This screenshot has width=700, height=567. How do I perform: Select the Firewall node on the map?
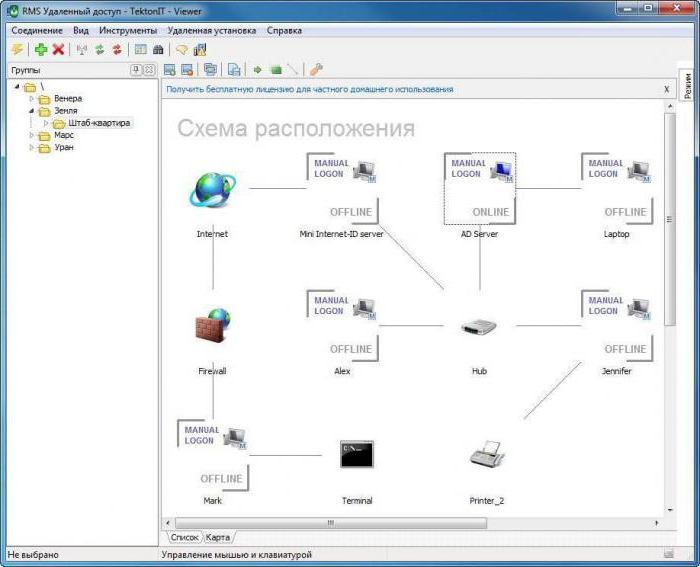213,325
